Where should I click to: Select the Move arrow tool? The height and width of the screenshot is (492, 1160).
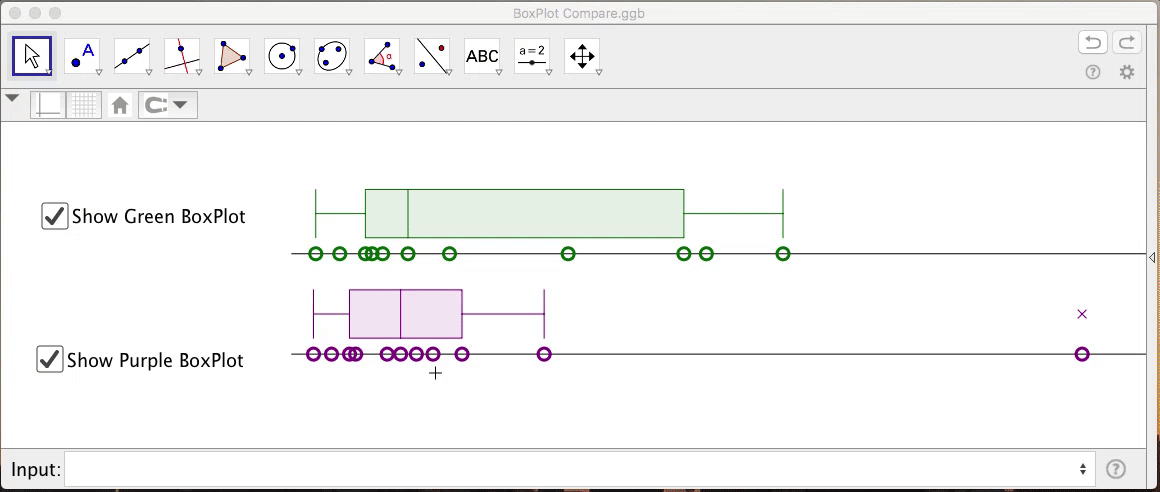(32, 57)
